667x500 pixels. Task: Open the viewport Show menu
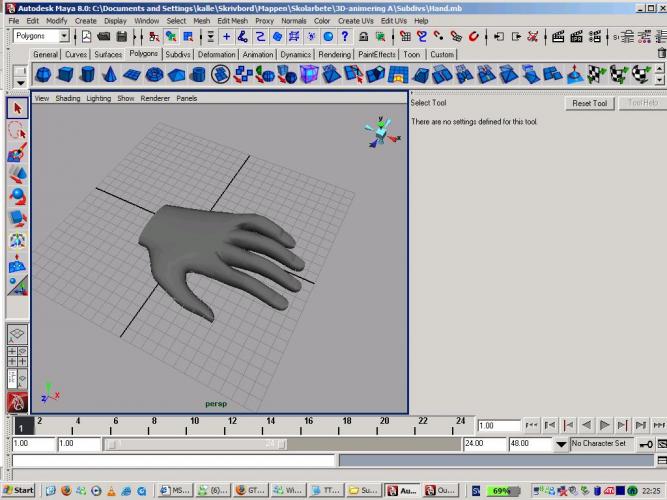125,98
